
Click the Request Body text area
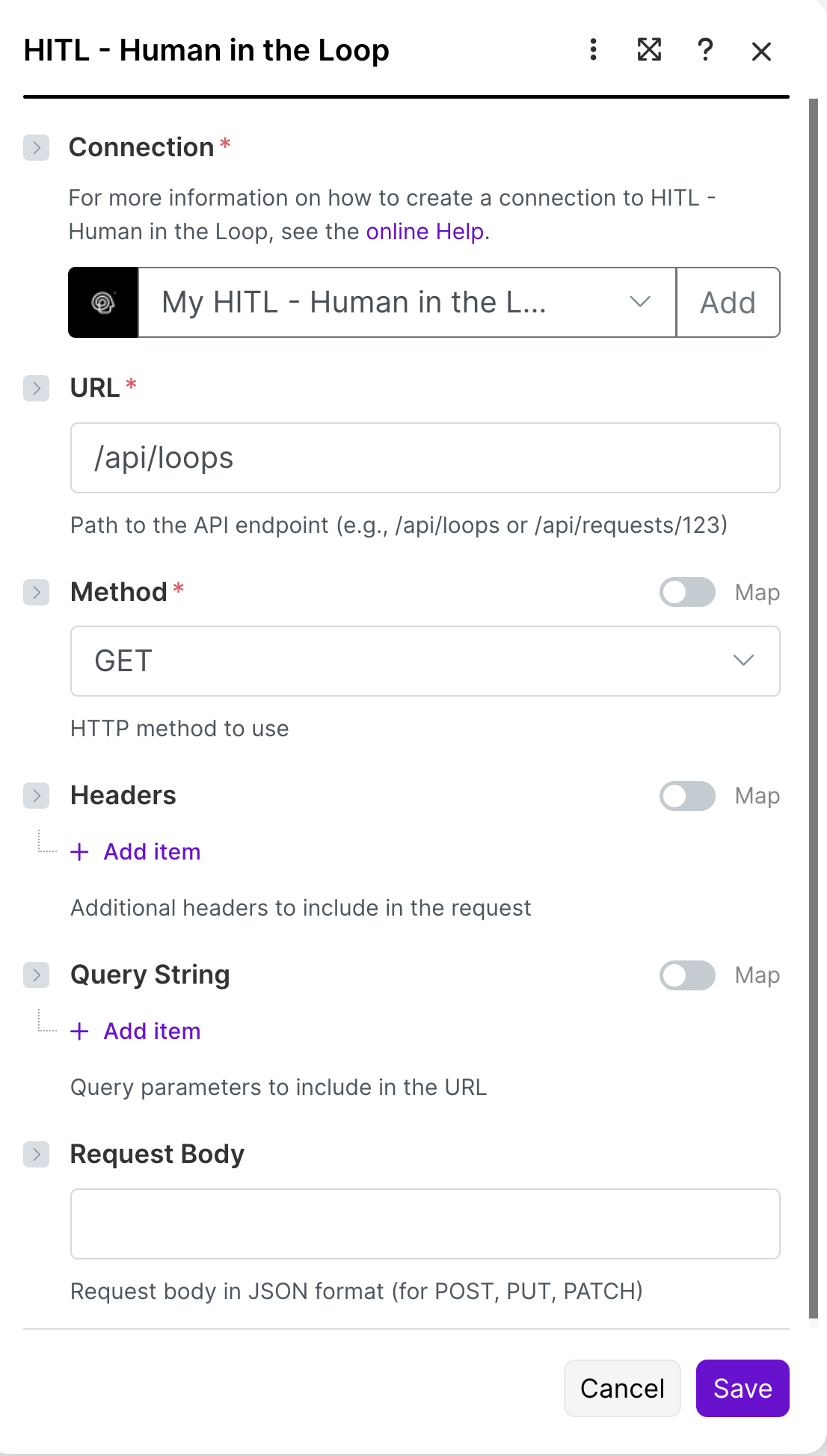[425, 1224]
